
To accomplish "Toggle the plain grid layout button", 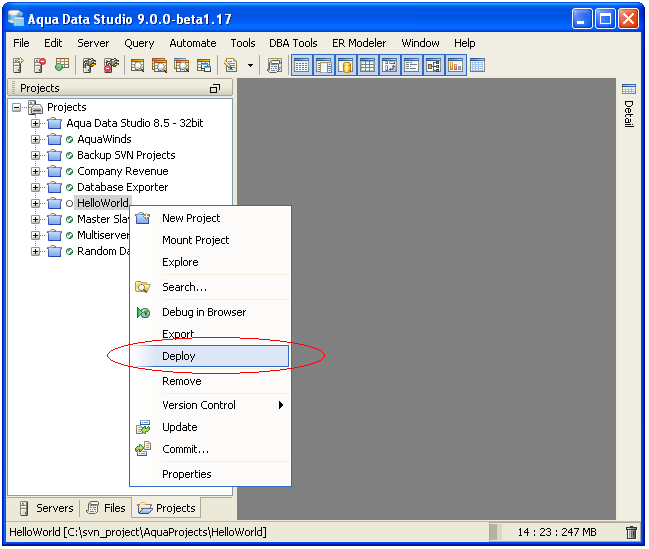I will [368, 65].
